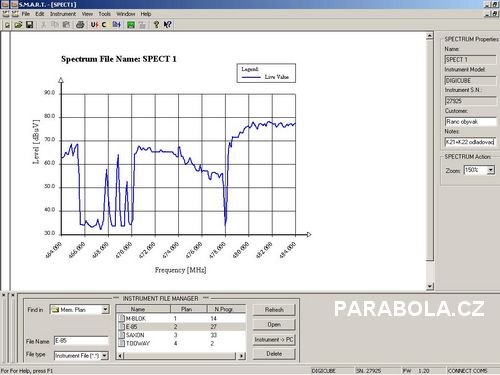Click the chart area scroll down arrow
The width and height of the screenshot is (500, 375).
point(430,286)
